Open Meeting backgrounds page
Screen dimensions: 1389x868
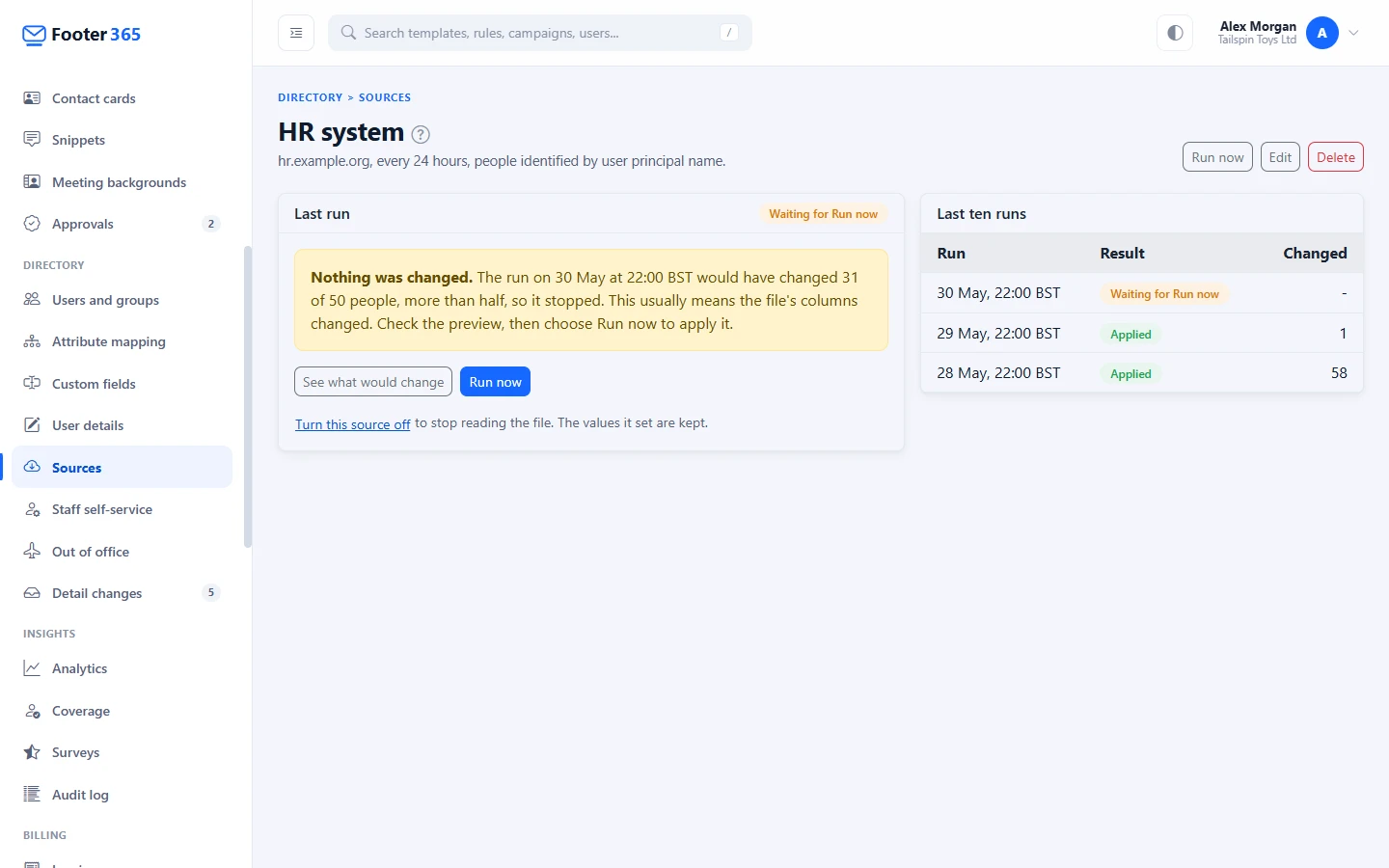click(x=122, y=182)
